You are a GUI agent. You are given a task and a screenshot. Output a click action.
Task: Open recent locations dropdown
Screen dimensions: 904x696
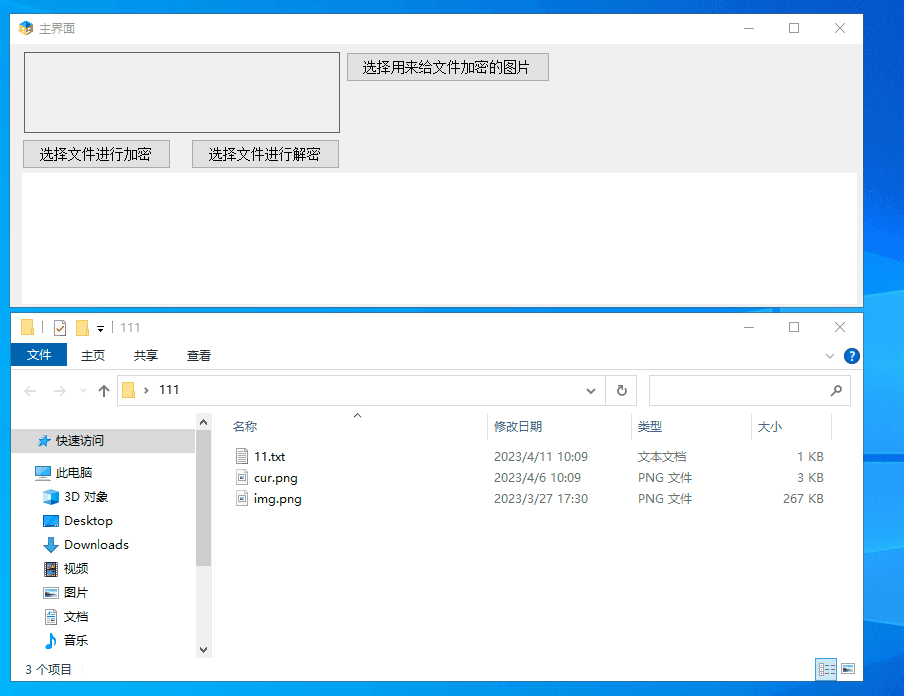pos(84,391)
